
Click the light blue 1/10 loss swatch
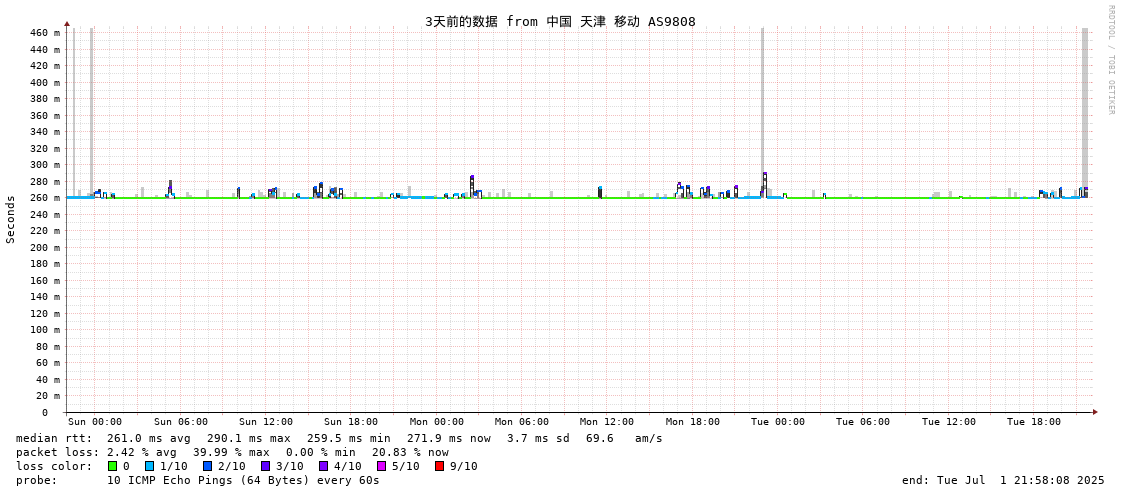point(149,466)
